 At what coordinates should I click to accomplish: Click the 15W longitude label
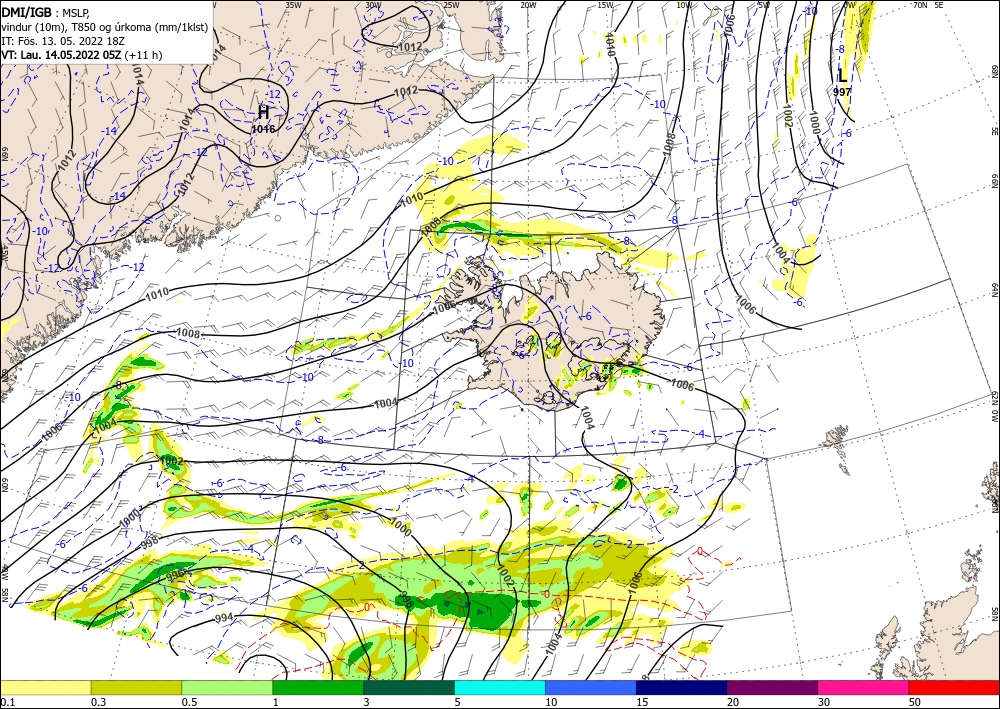pyautogui.click(x=605, y=5)
